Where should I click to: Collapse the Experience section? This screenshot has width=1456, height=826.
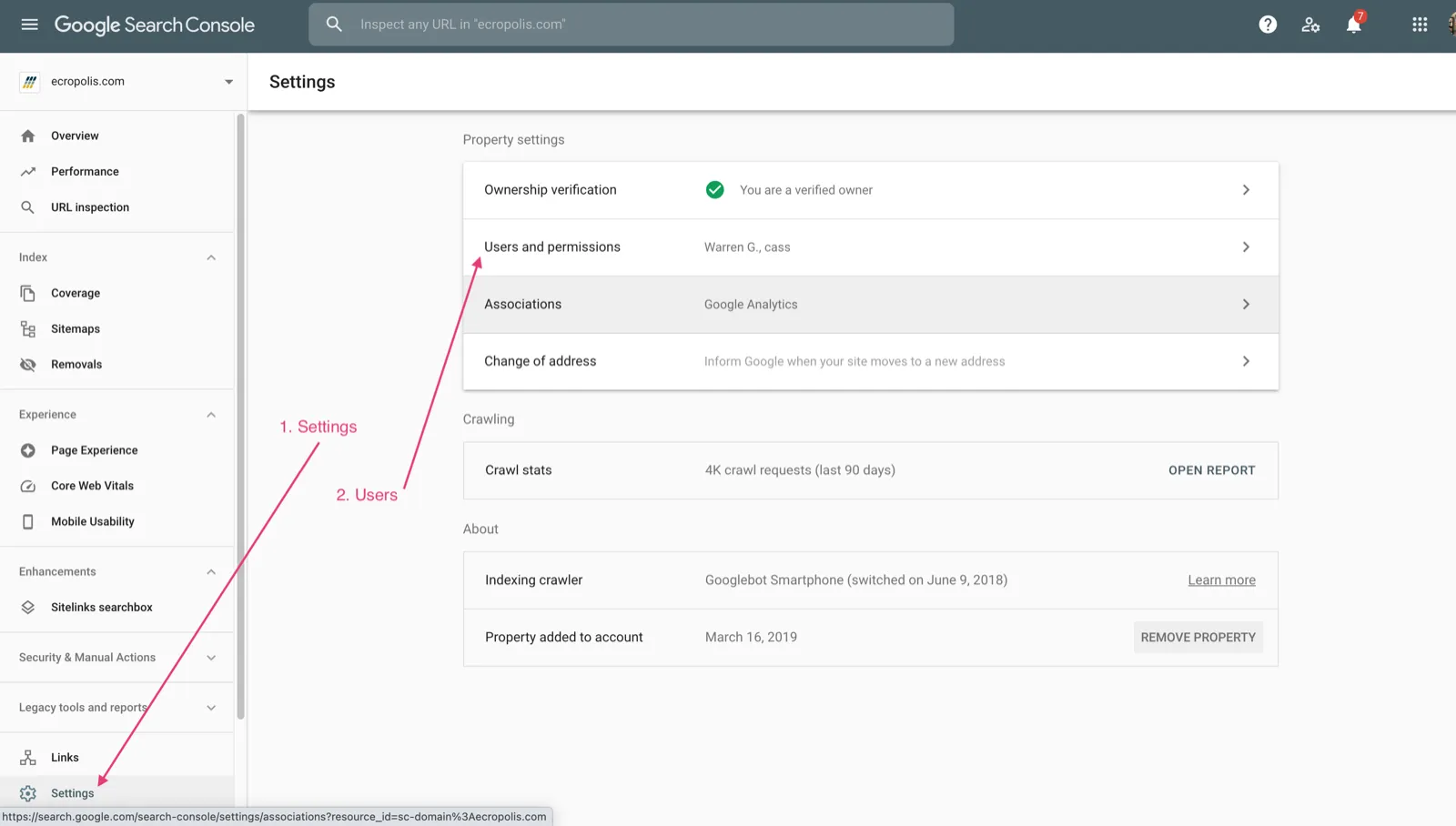[x=211, y=415]
